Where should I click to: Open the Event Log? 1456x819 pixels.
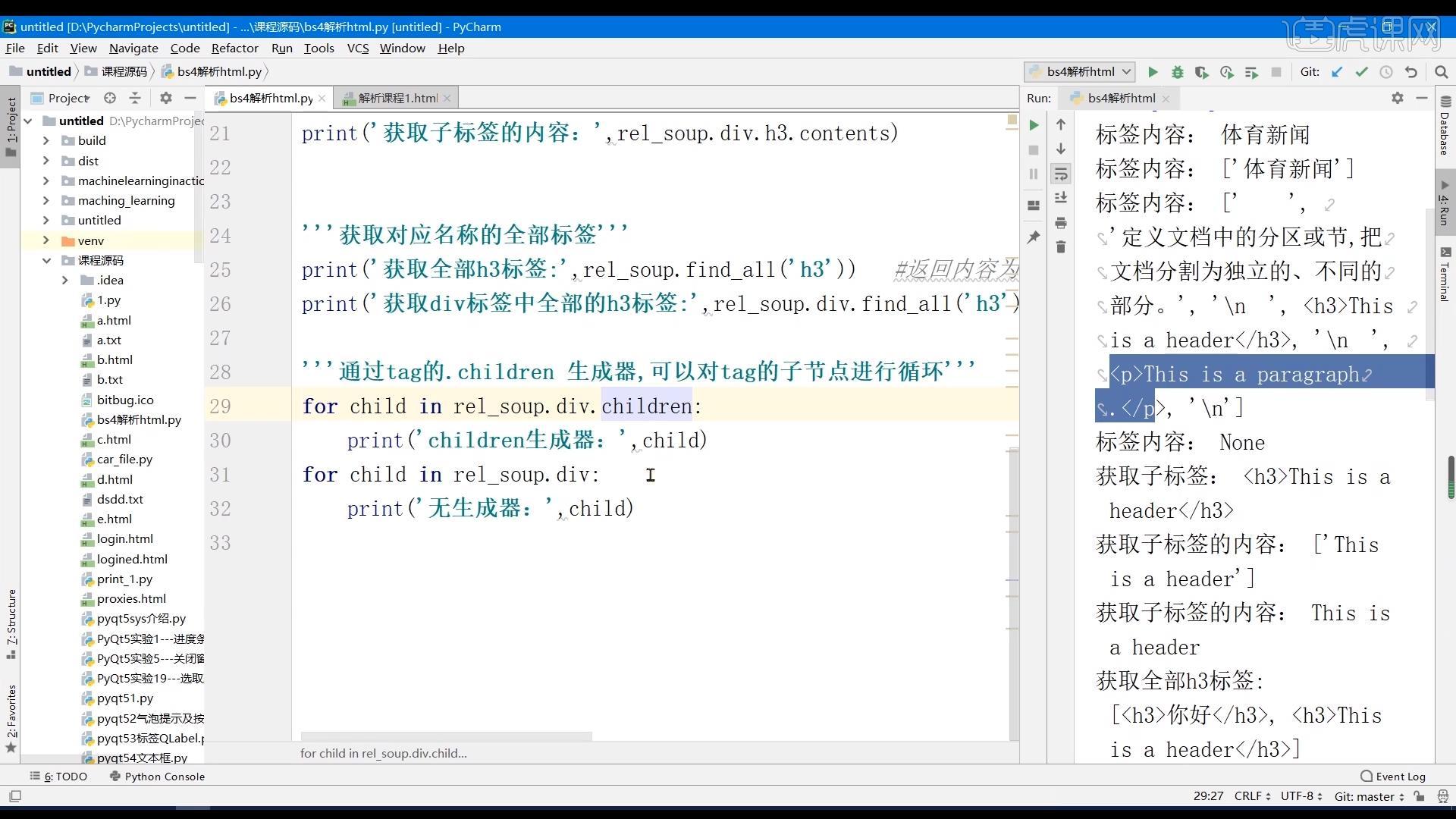[x=1393, y=776]
